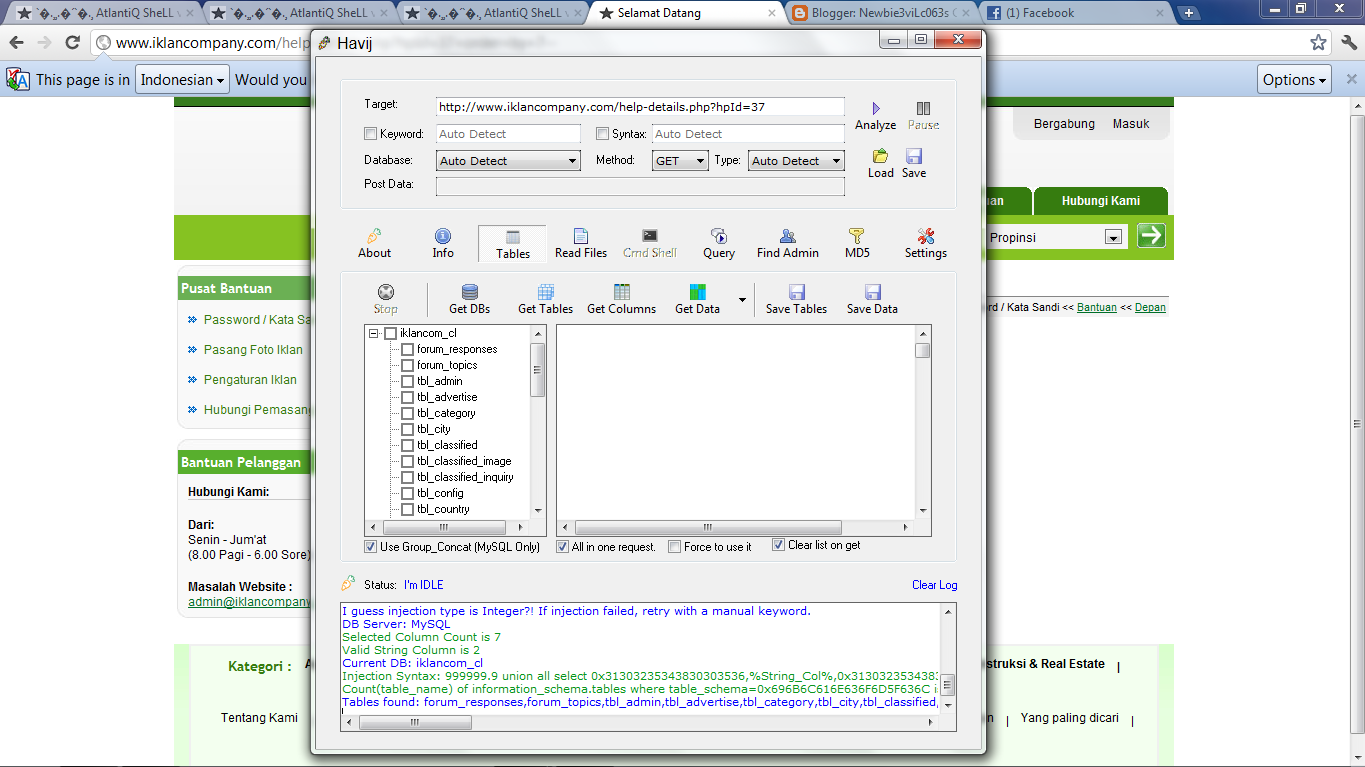The image size is (1365, 767).
Task: Click the Clear Log link
Action: coord(934,585)
